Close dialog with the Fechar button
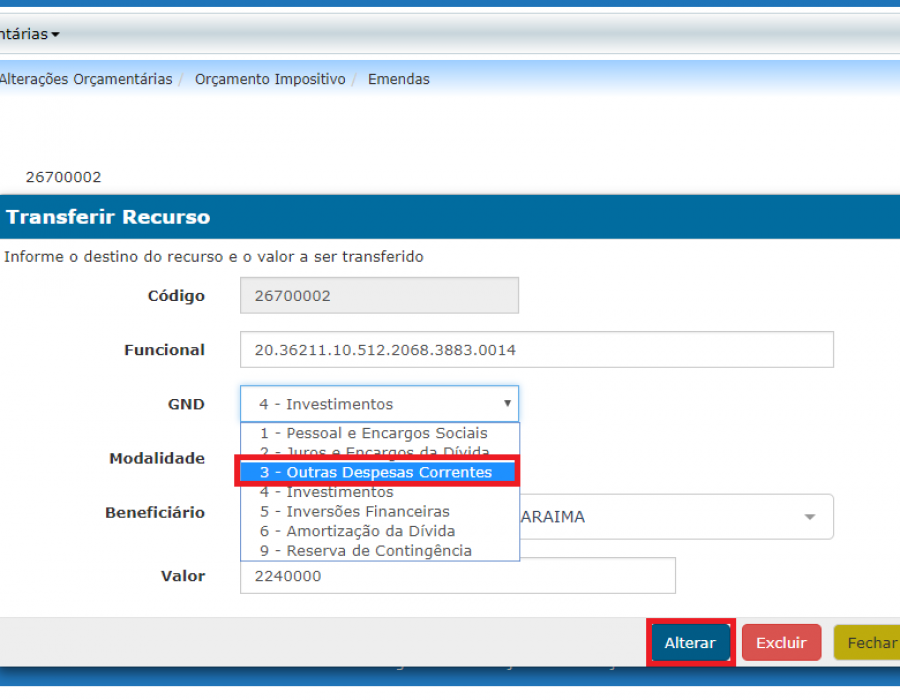900x700 pixels. tap(870, 643)
